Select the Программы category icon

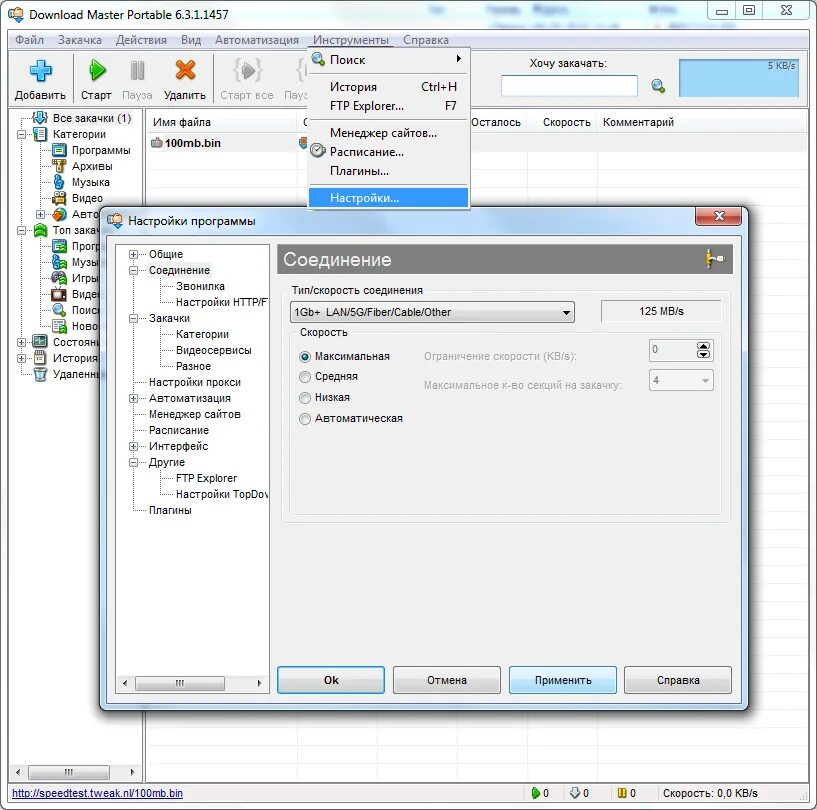click(x=59, y=151)
